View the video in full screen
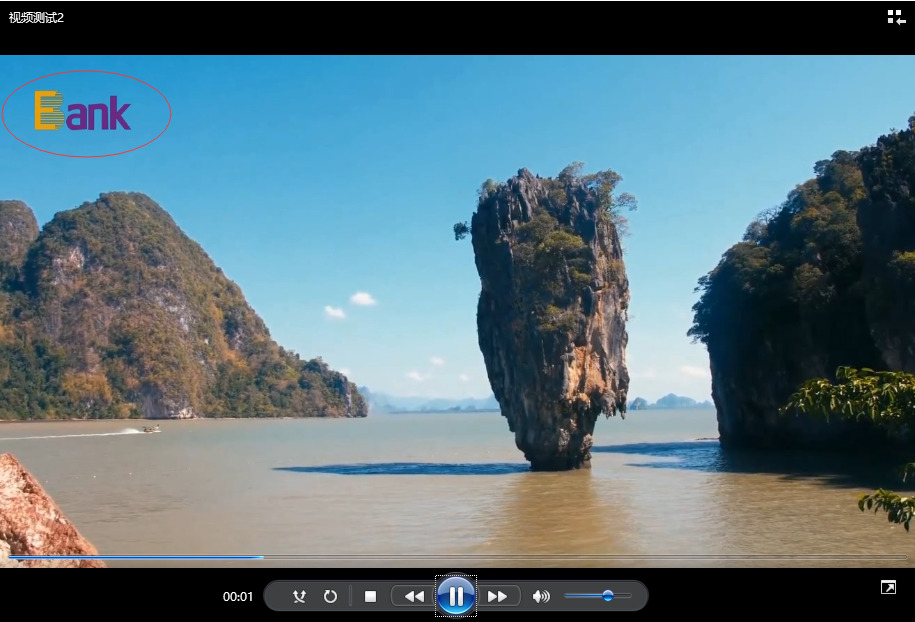 pyautogui.click(x=888, y=588)
